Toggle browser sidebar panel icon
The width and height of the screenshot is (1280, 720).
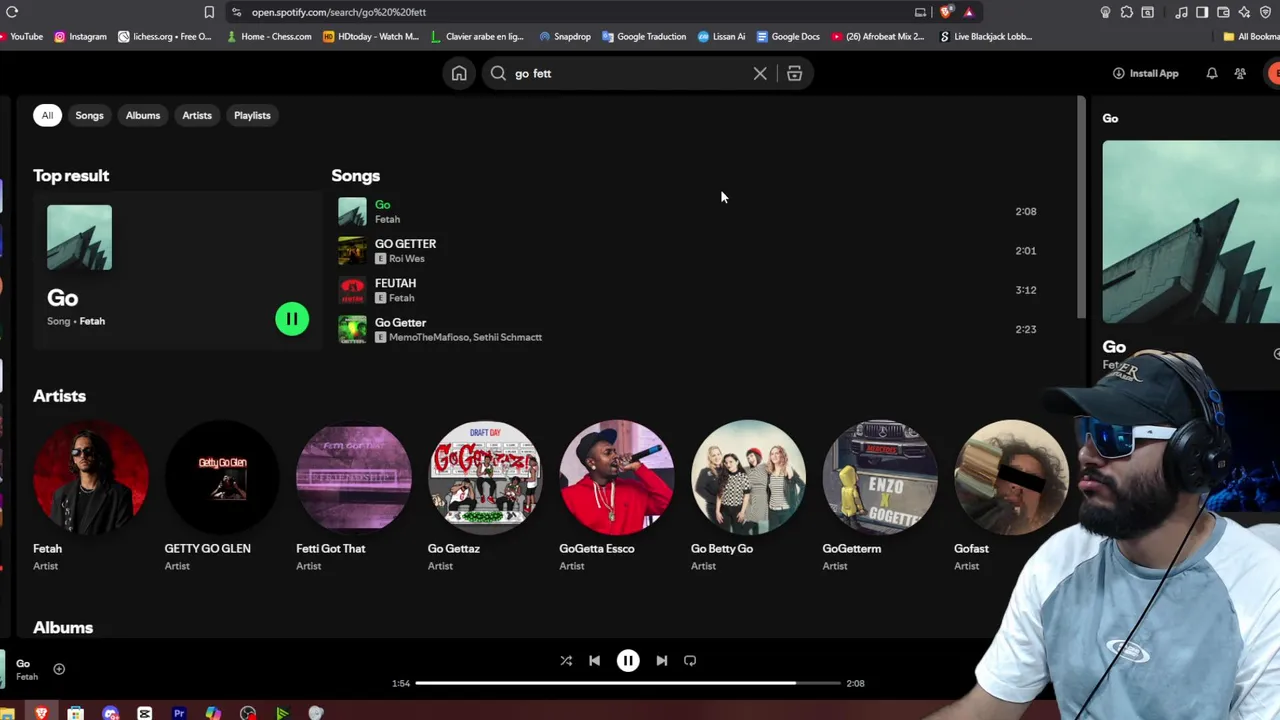1202,12
